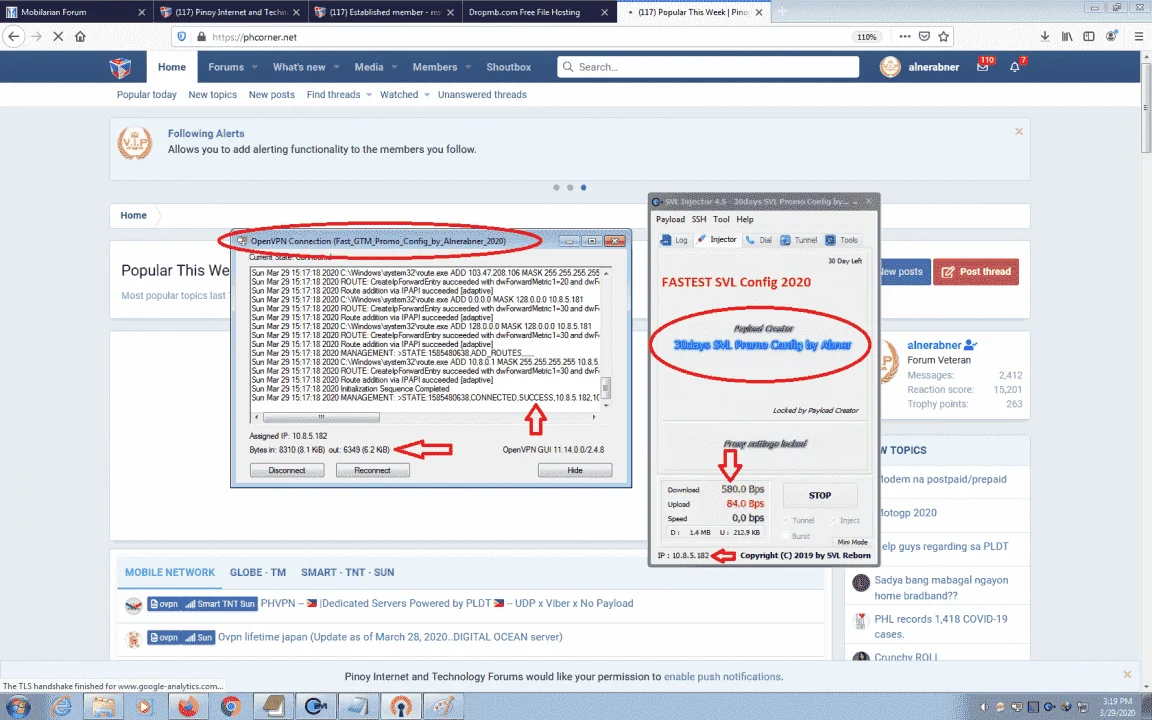This screenshot has height=720, width=1152.
Task: Open Chrome from the taskbar
Action: tap(231, 707)
